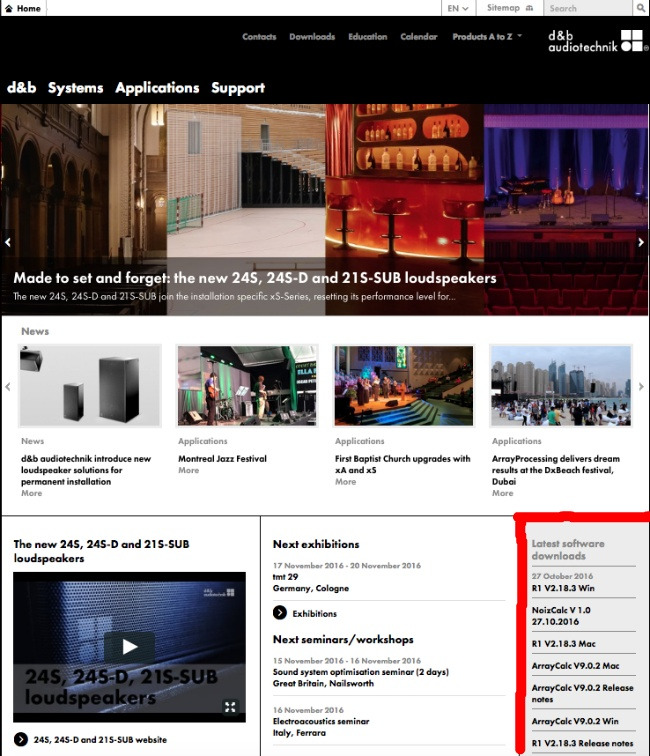
Task: Open the Systems menu
Action: [76, 88]
